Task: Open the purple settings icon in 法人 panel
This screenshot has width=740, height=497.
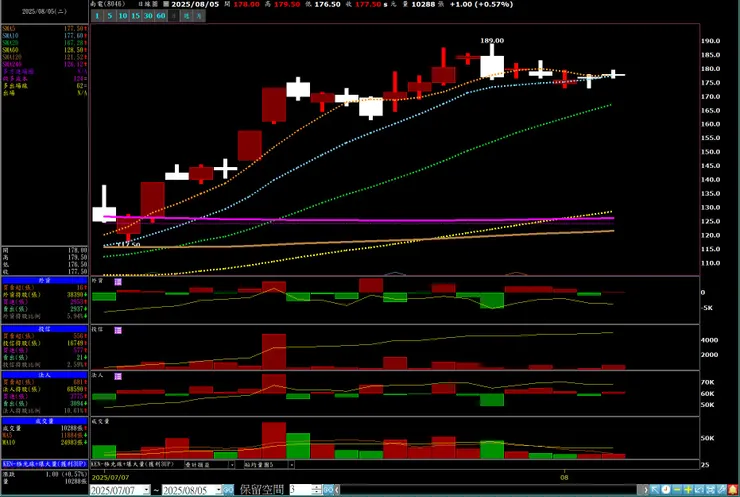Action: 118,376
